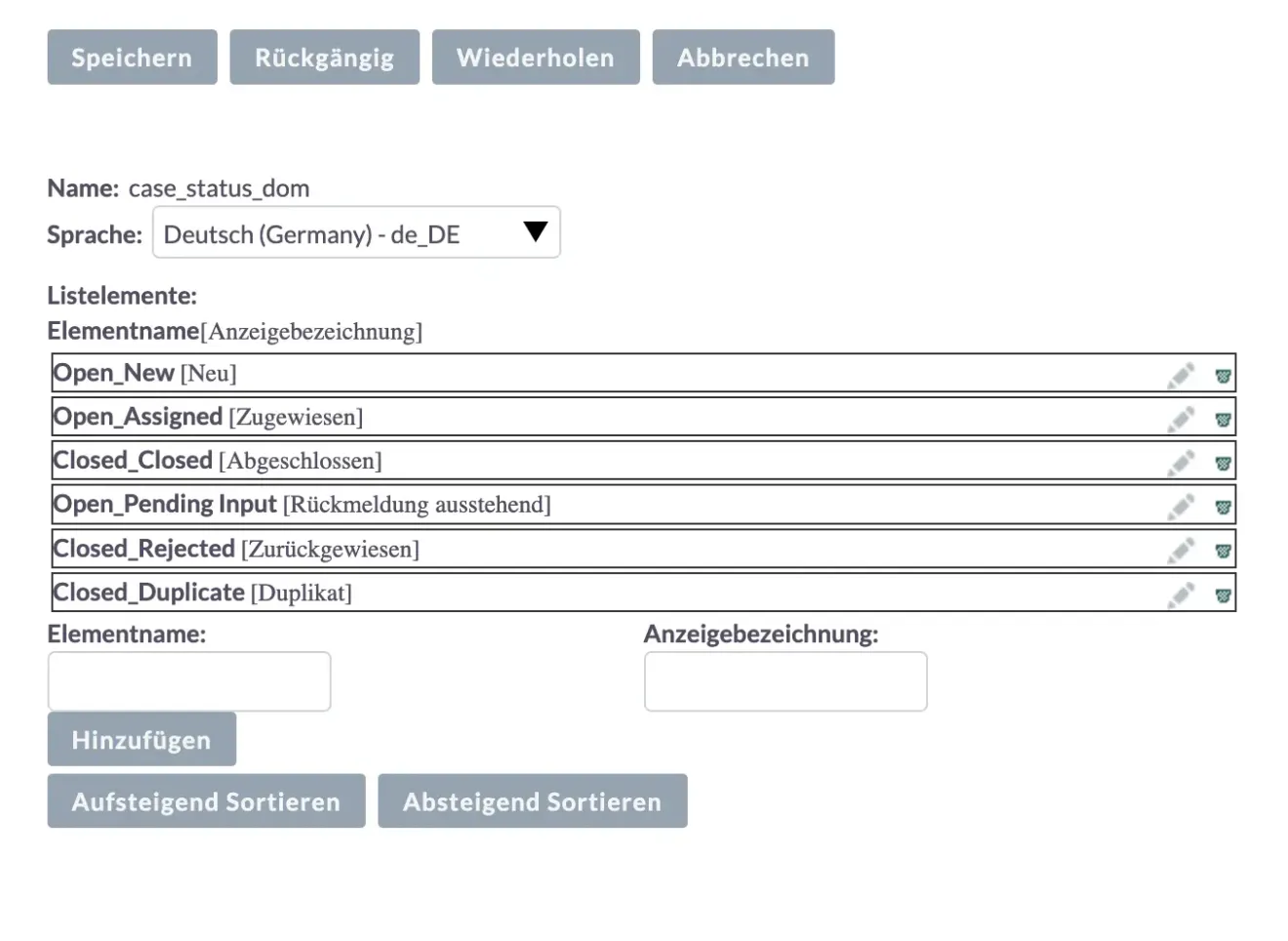Click the edit pencil for Open_New
Viewport: 1288px width, 941px height.
tap(1181, 373)
